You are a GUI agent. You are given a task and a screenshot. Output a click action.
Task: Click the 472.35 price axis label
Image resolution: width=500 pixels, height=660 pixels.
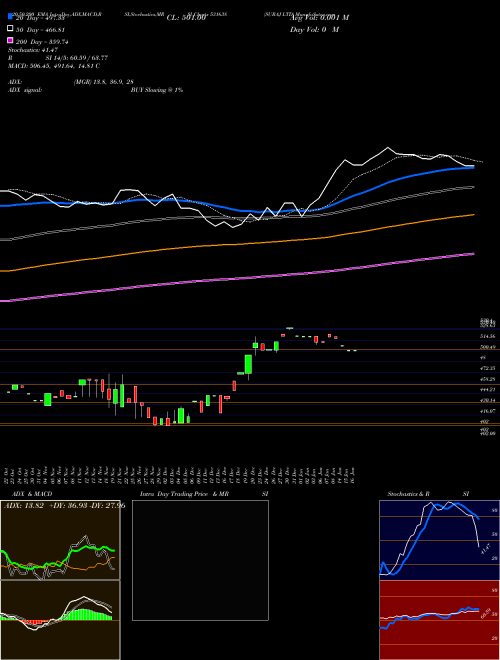click(488, 368)
